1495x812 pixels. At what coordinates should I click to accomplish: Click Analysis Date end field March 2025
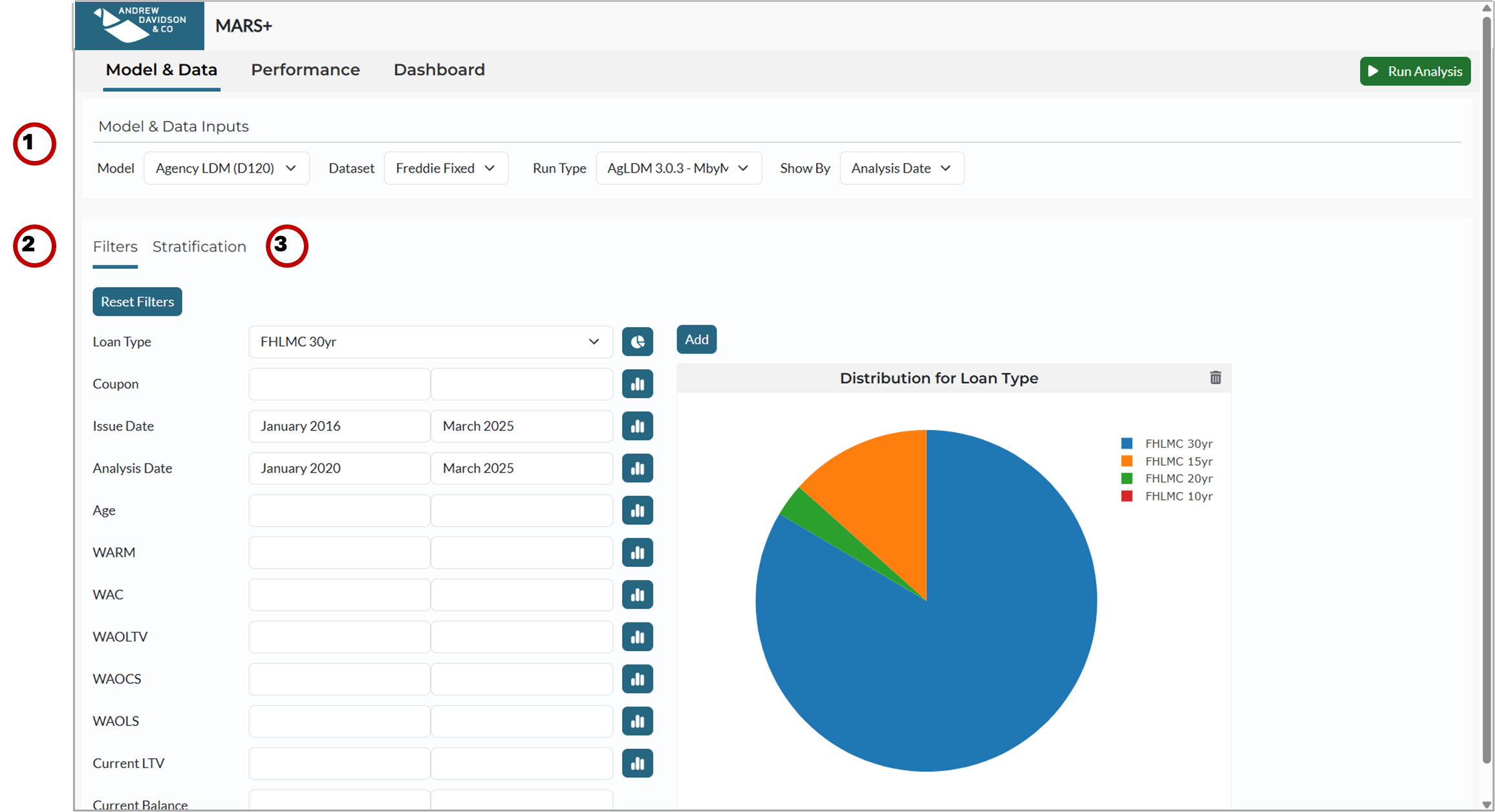(522, 468)
